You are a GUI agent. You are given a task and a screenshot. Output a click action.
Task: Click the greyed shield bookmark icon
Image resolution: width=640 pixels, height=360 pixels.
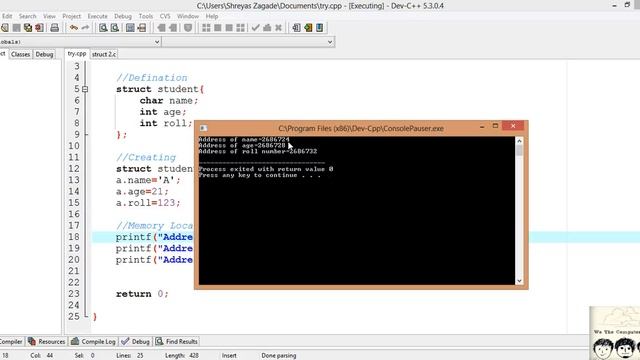point(188,28)
